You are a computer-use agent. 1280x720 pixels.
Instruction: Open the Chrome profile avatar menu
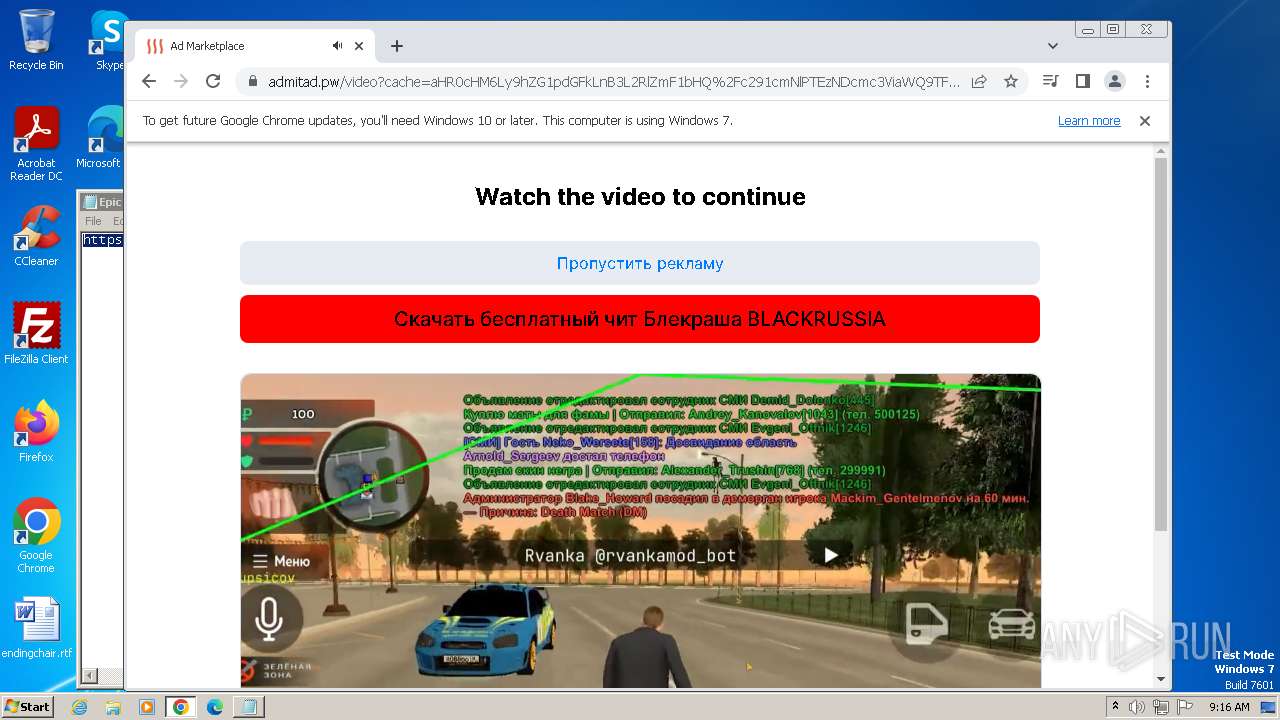click(x=1114, y=81)
